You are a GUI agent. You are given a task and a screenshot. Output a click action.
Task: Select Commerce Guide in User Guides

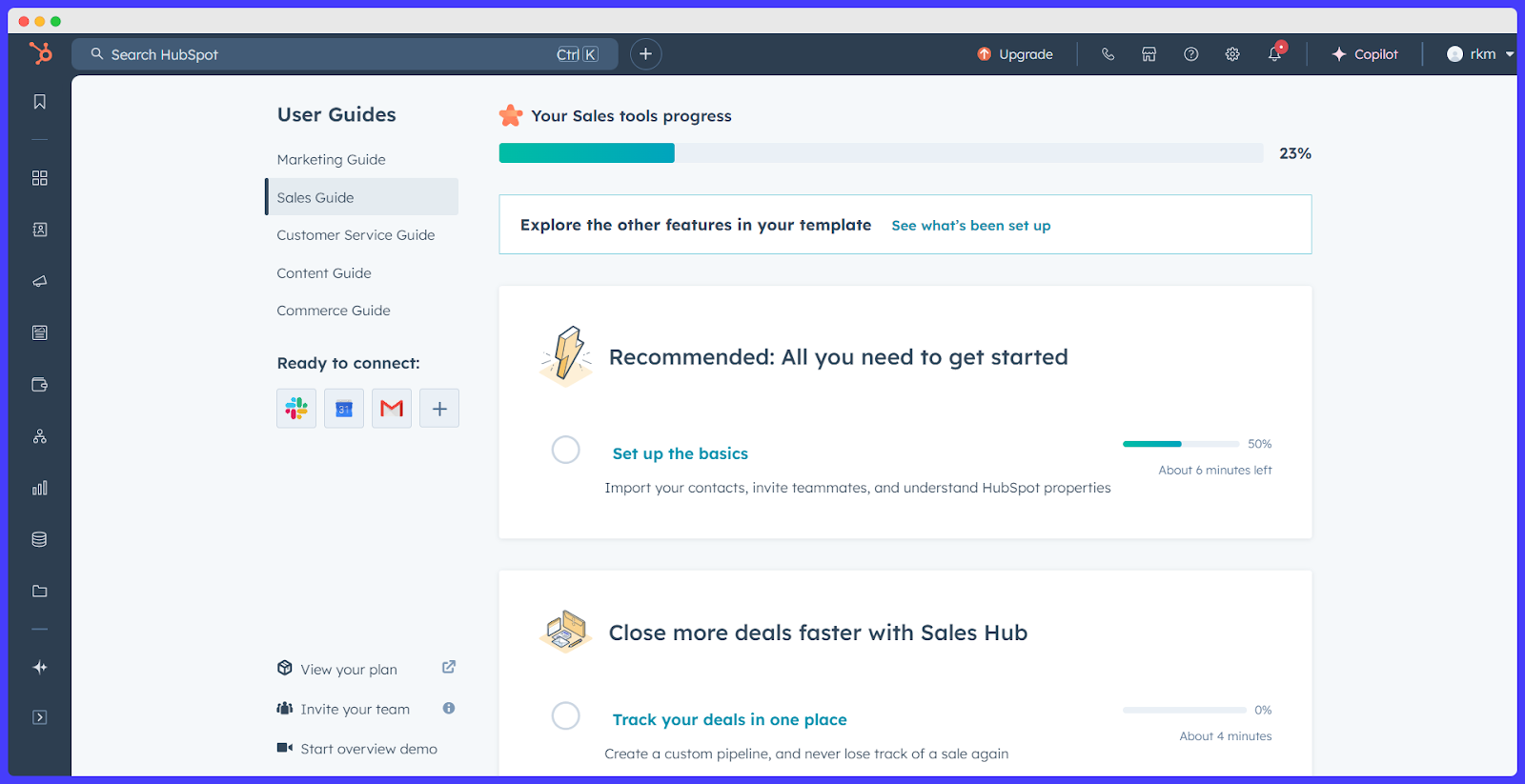(334, 311)
